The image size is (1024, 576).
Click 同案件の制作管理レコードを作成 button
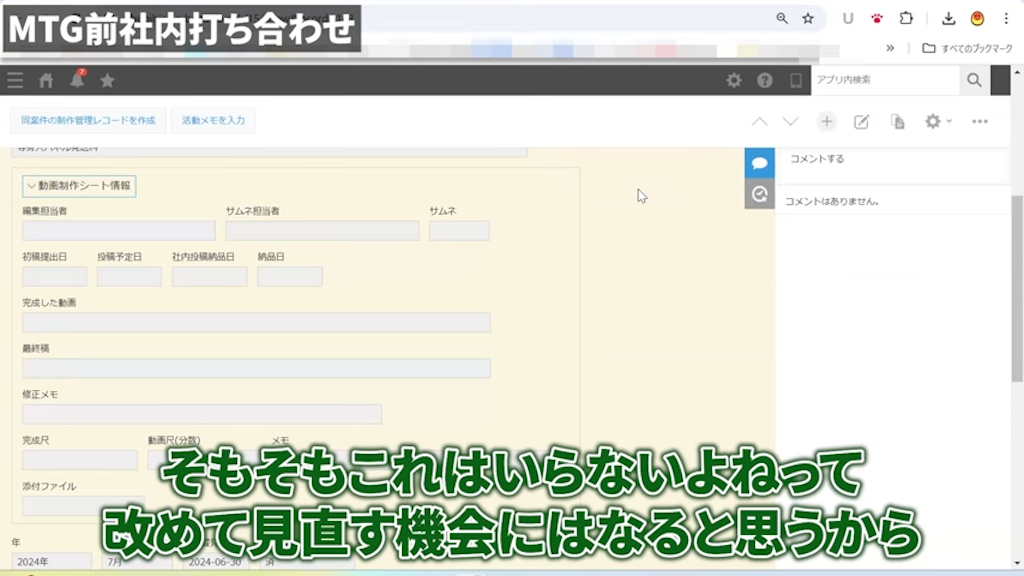point(87,120)
